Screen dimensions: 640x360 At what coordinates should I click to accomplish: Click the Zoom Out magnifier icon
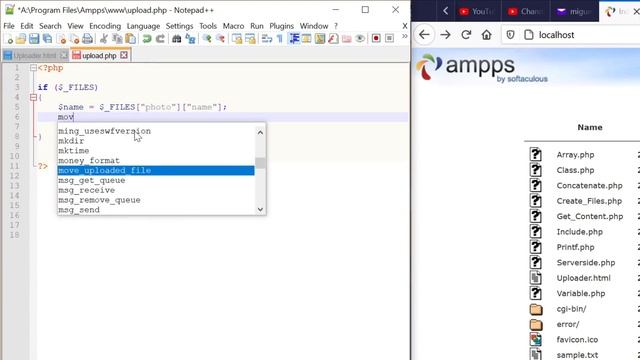(220, 39)
